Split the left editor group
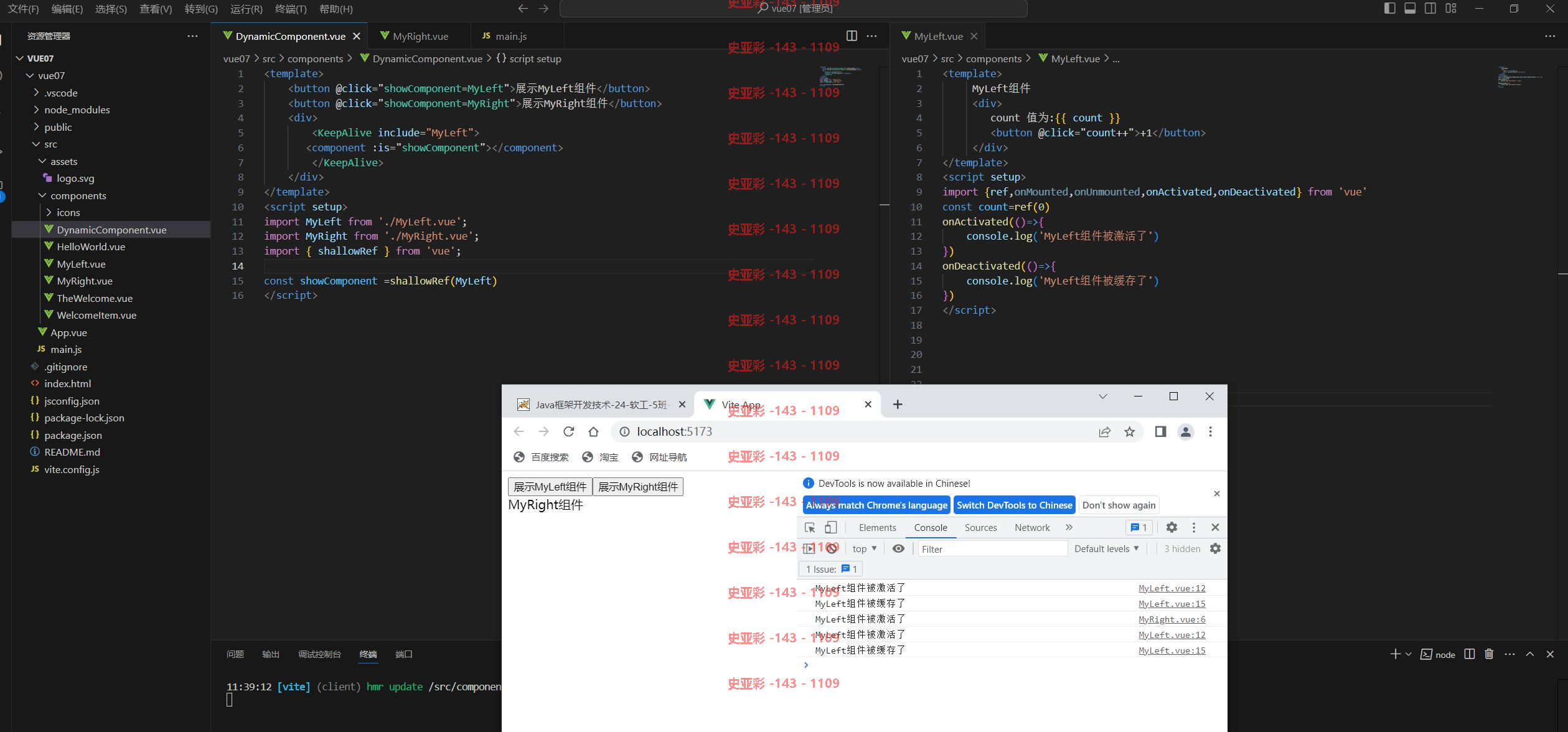The width and height of the screenshot is (1568, 732). (x=852, y=36)
